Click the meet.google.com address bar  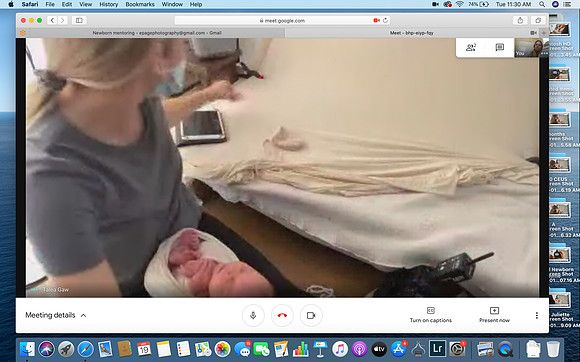pos(282,20)
